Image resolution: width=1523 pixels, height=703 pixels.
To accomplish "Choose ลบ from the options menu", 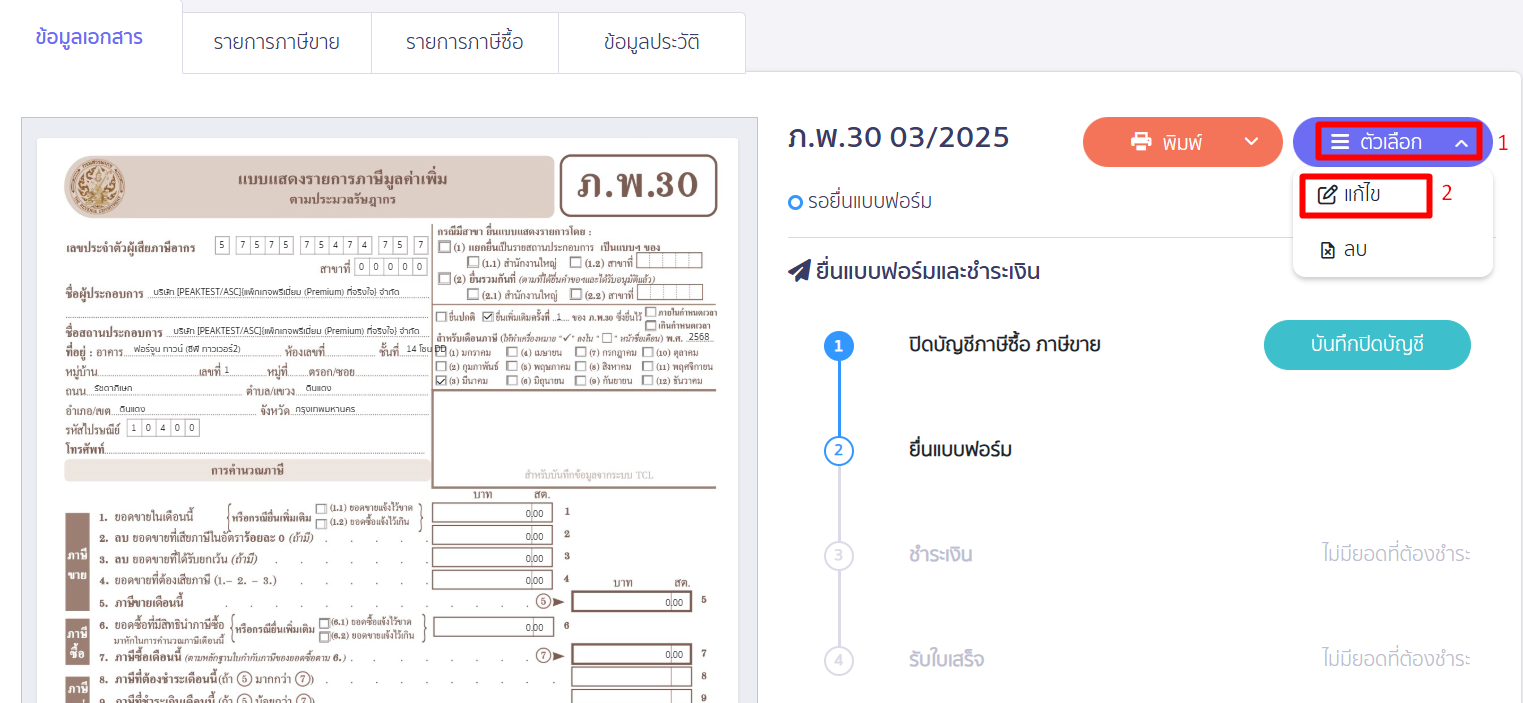I will pos(1342,250).
